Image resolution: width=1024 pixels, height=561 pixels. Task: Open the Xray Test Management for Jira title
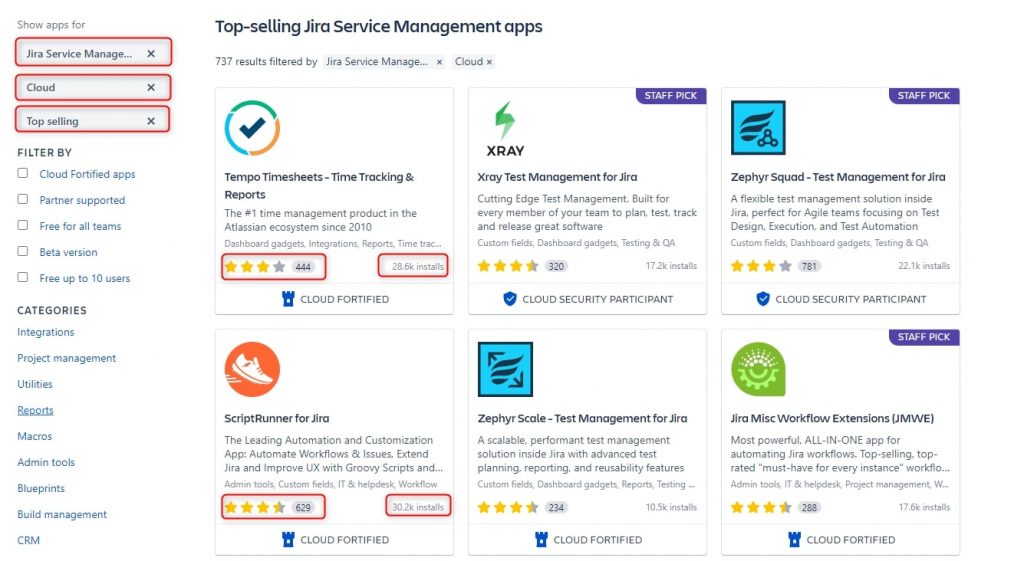point(557,177)
